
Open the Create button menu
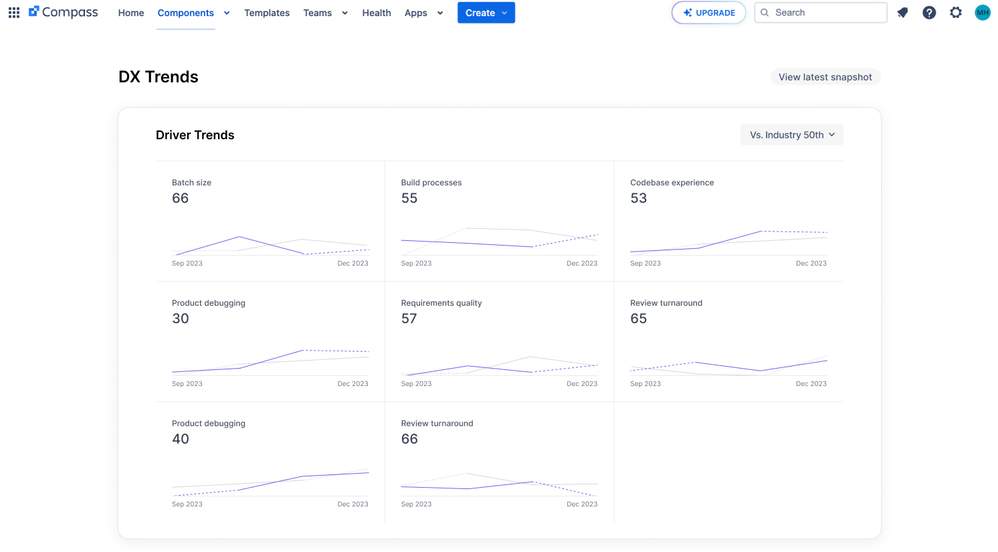coord(486,13)
